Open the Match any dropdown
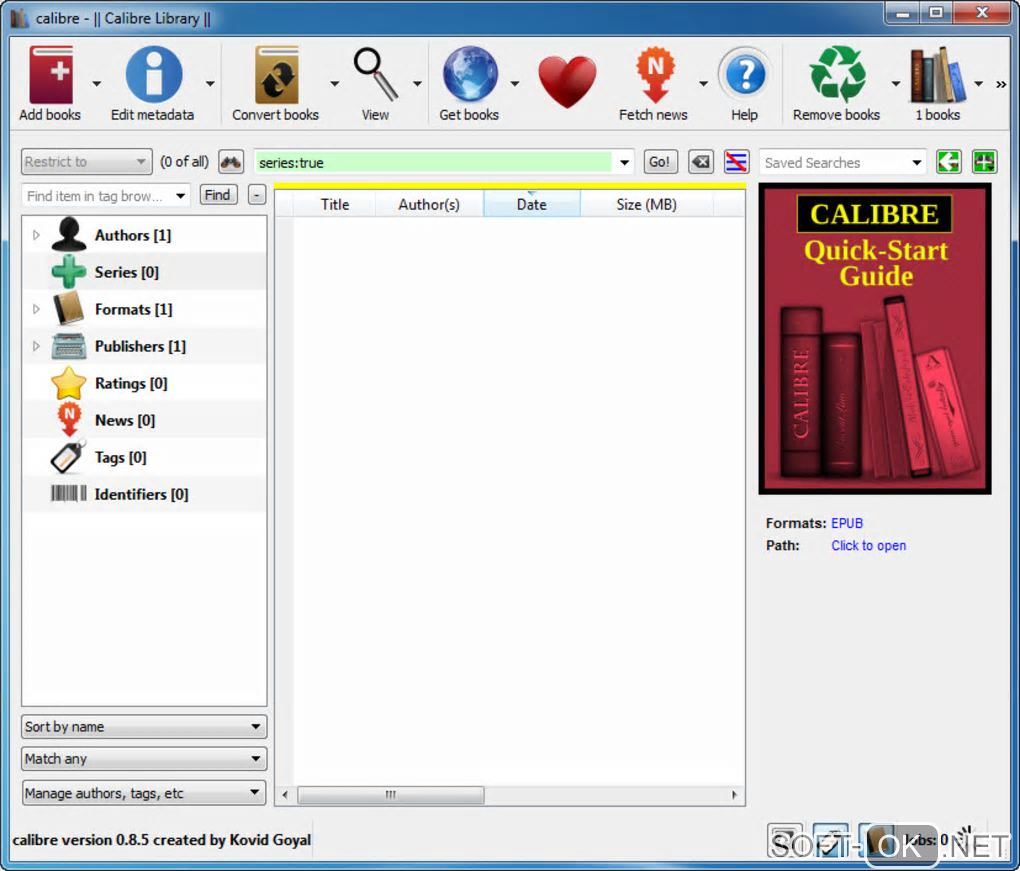This screenshot has height=871, width=1020. 144,758
